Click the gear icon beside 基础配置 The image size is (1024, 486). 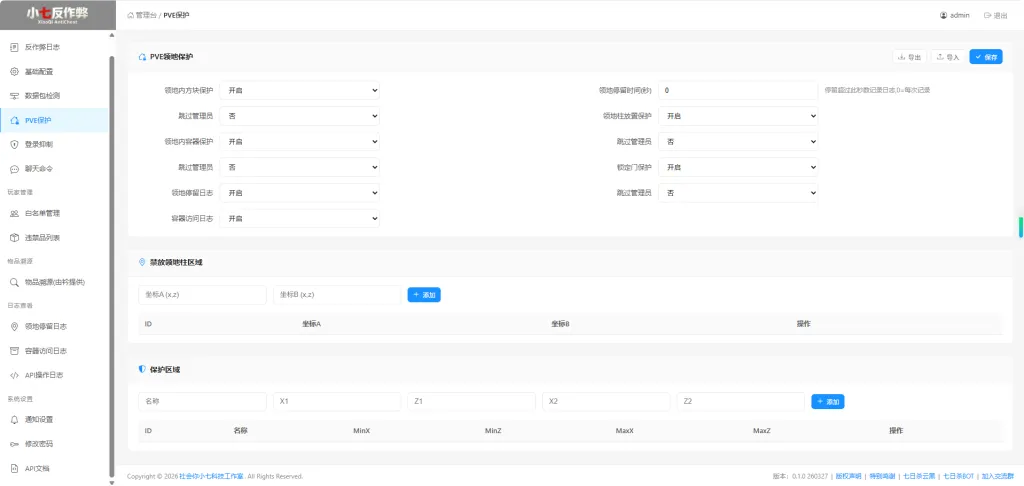(x=14, y=72)
